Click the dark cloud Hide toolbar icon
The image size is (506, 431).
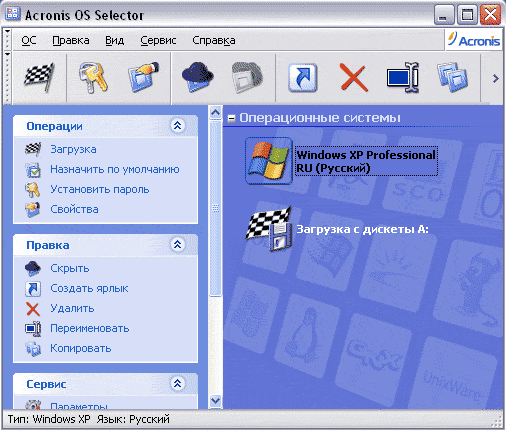pos(198,77)
